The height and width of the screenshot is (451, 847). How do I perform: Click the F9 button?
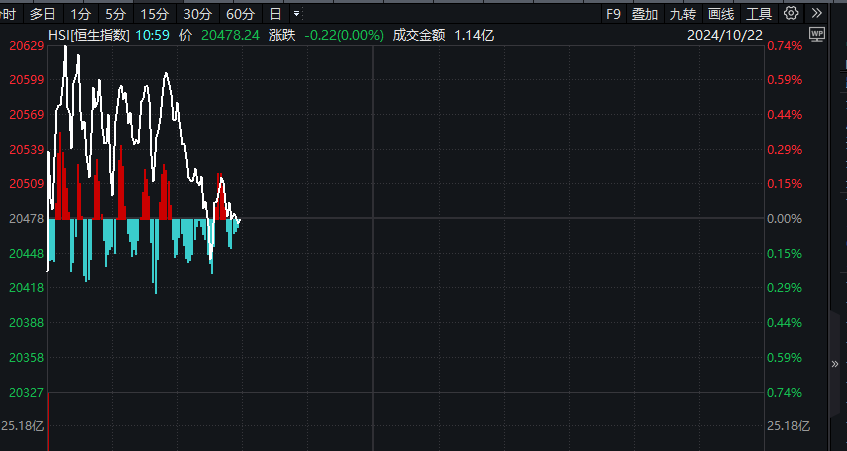point(613,14)
